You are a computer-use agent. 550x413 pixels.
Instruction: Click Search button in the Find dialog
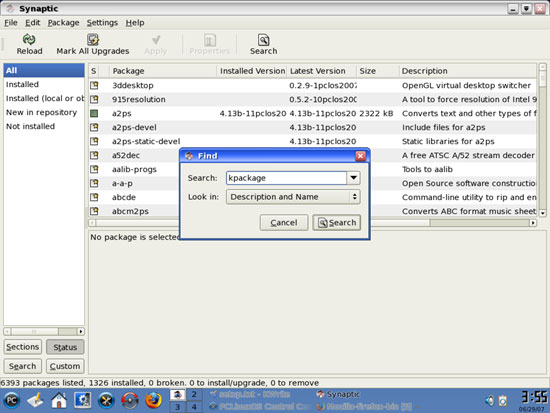pyautogui.click(x=336, y=222)
